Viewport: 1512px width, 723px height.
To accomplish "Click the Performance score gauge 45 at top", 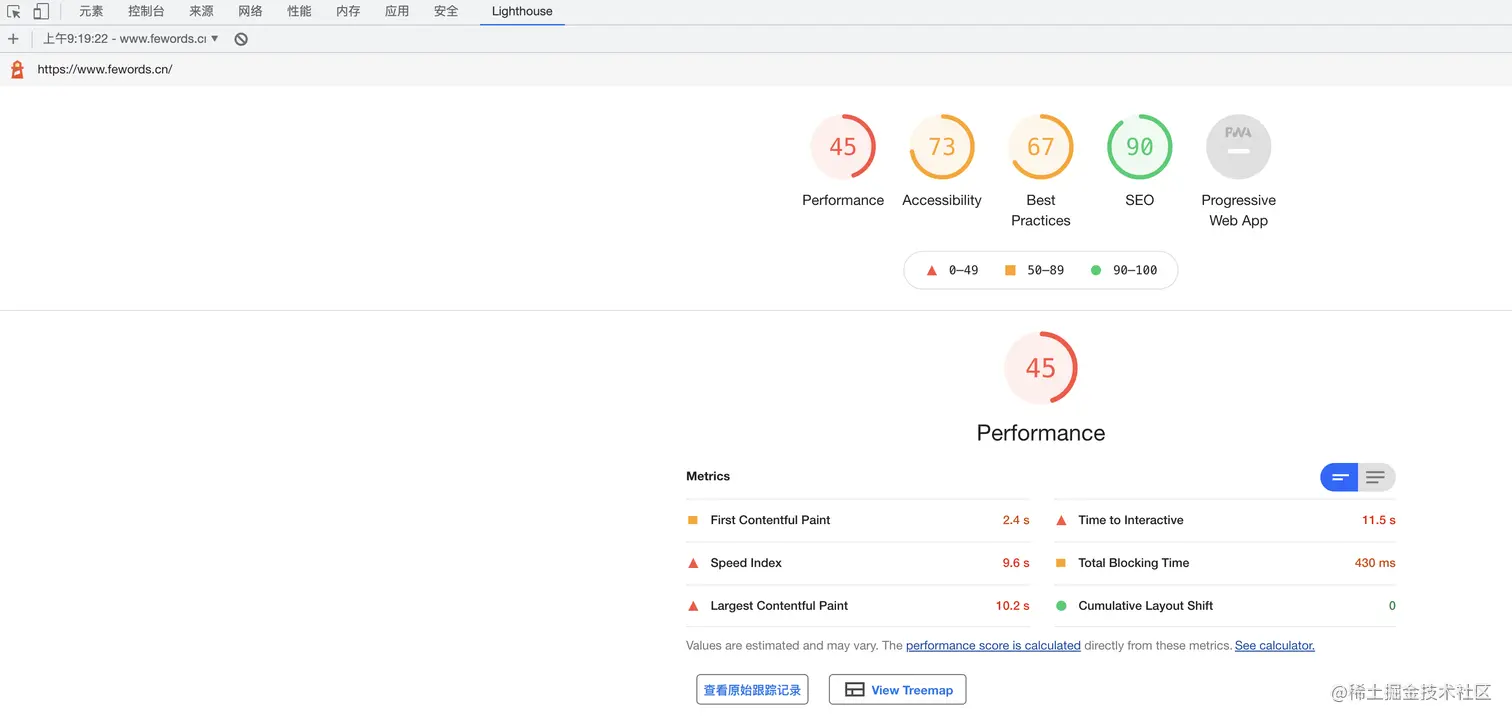I will click(x=843, y=147).
